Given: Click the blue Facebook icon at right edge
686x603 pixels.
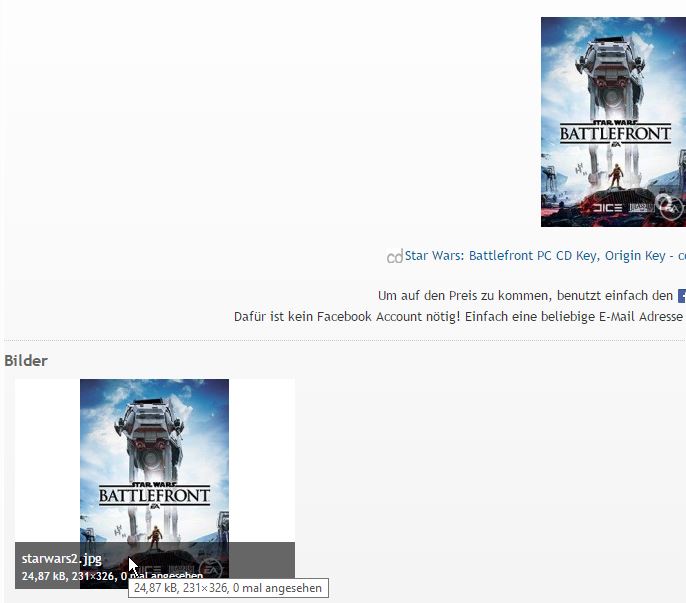Looking at the screenshot, I should 681,296.
